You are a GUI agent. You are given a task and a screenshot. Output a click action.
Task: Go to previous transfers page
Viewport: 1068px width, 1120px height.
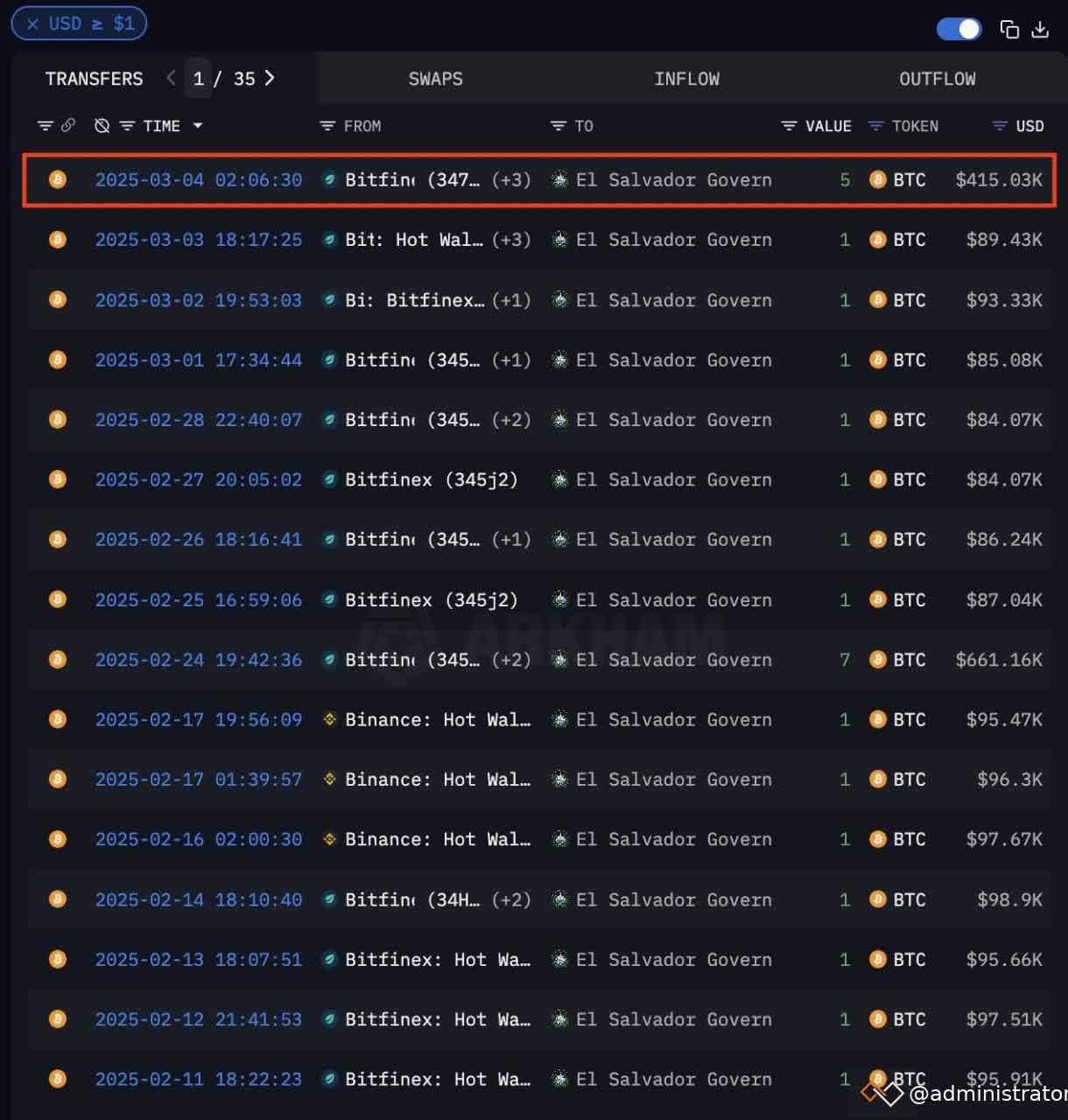coord(171,78)
